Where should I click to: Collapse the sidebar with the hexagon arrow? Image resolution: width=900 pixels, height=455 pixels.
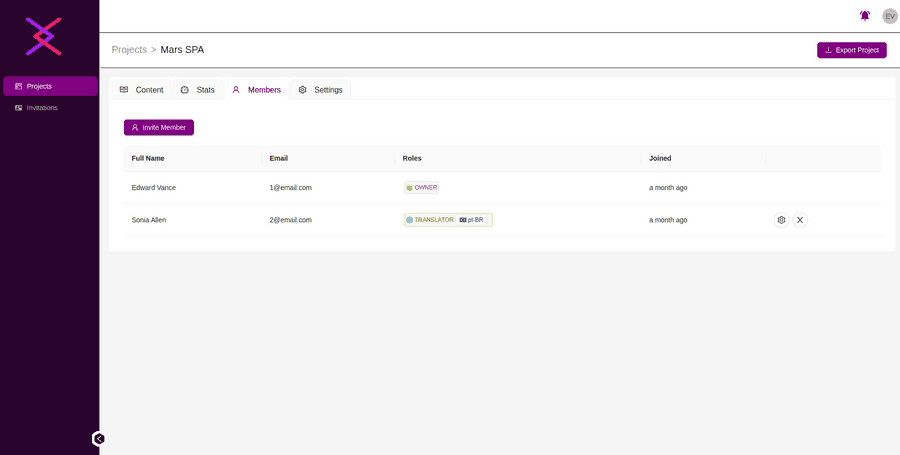(x=98, y=438)
